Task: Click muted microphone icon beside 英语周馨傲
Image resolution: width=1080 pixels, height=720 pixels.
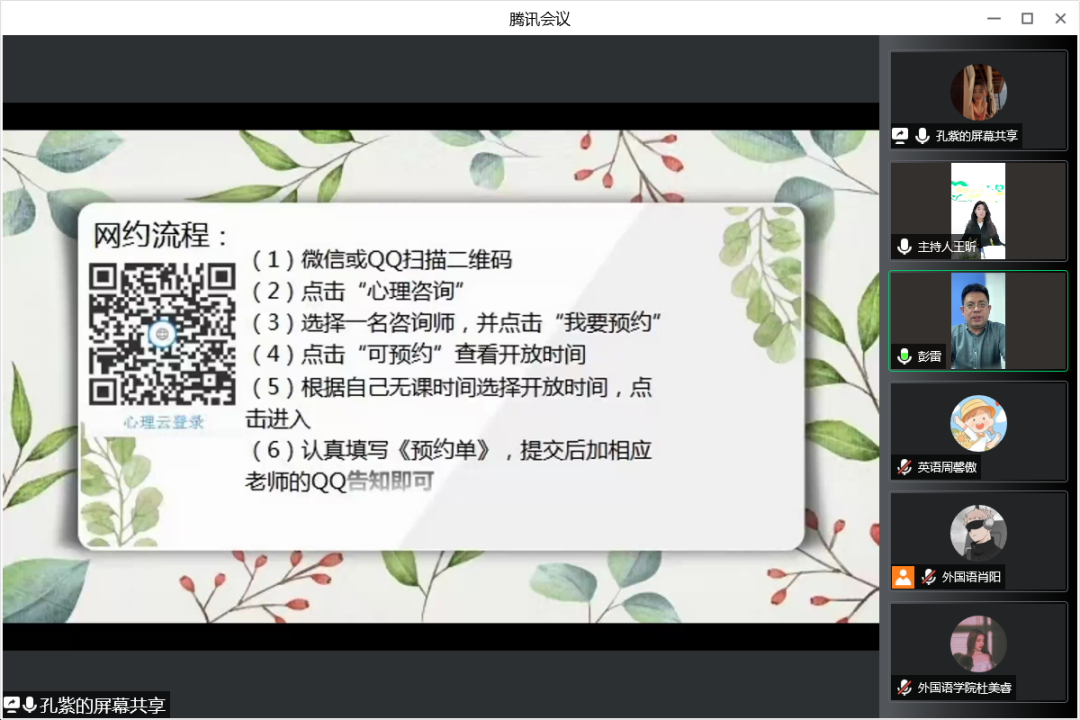Action: pyautogui.click(x=904, y=467)
